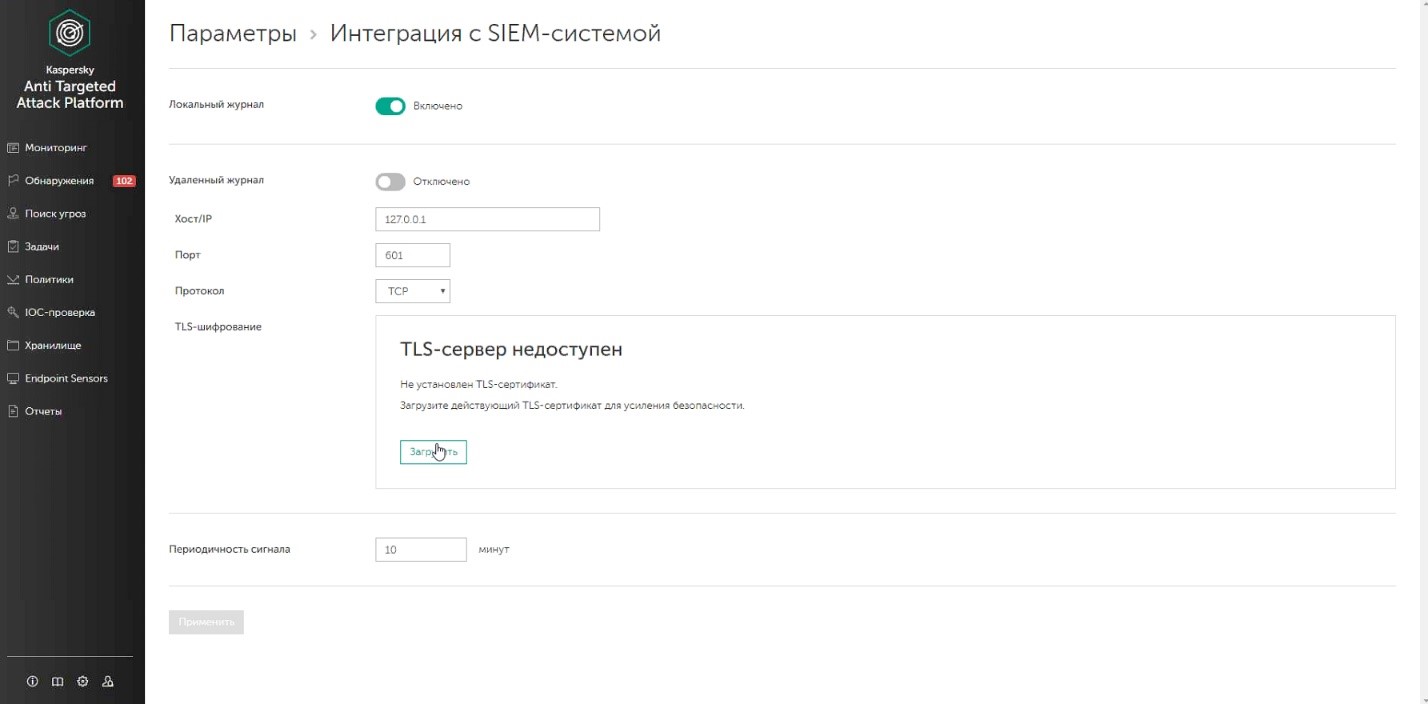Click the Параметры breadcrumb link
Screen dimensions: 1428x704
(233, 34)
